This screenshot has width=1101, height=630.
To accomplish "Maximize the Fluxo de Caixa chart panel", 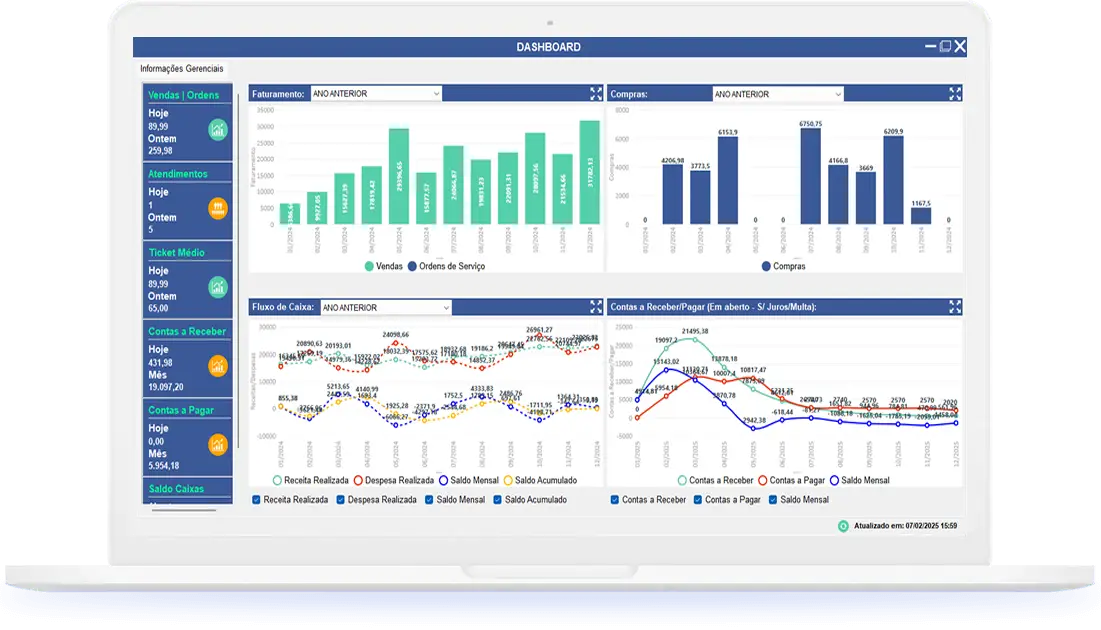I will 596,307.
